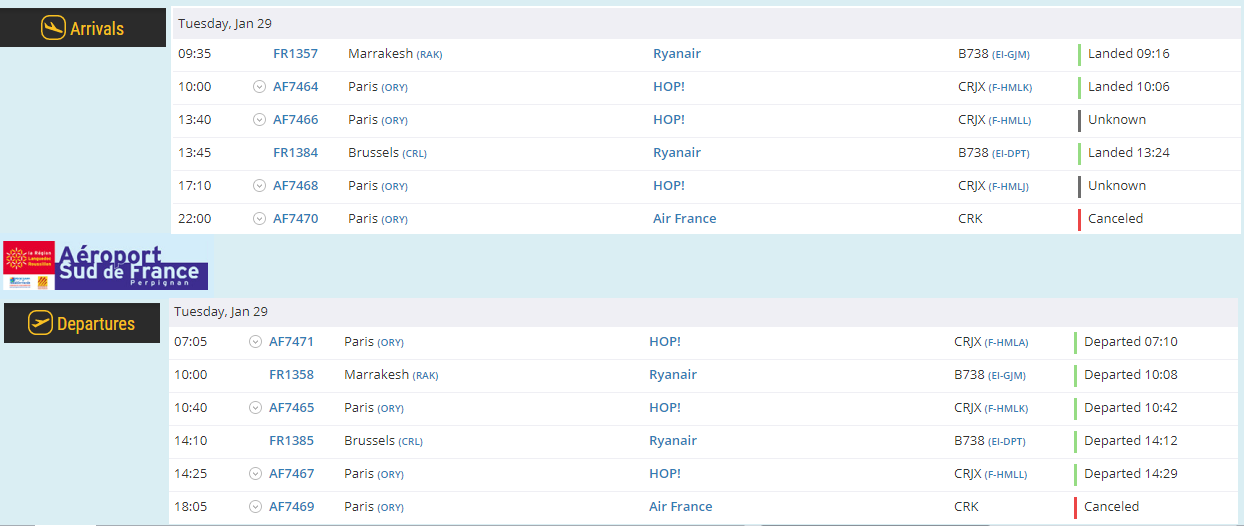
Task: Open flight FR1384 link
Action: pos(295,153)
